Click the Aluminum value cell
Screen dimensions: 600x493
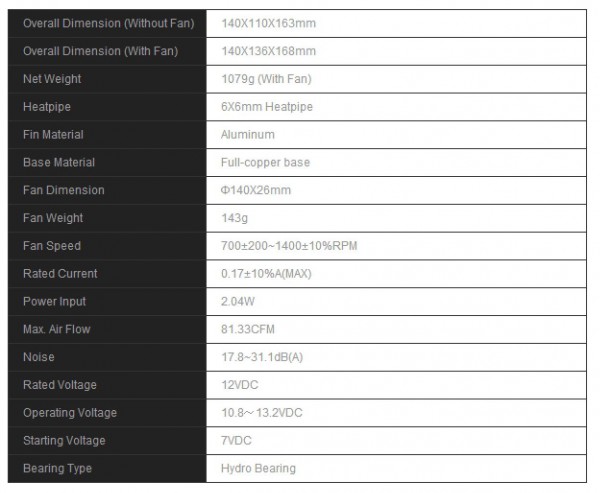(x=396, y=135)
